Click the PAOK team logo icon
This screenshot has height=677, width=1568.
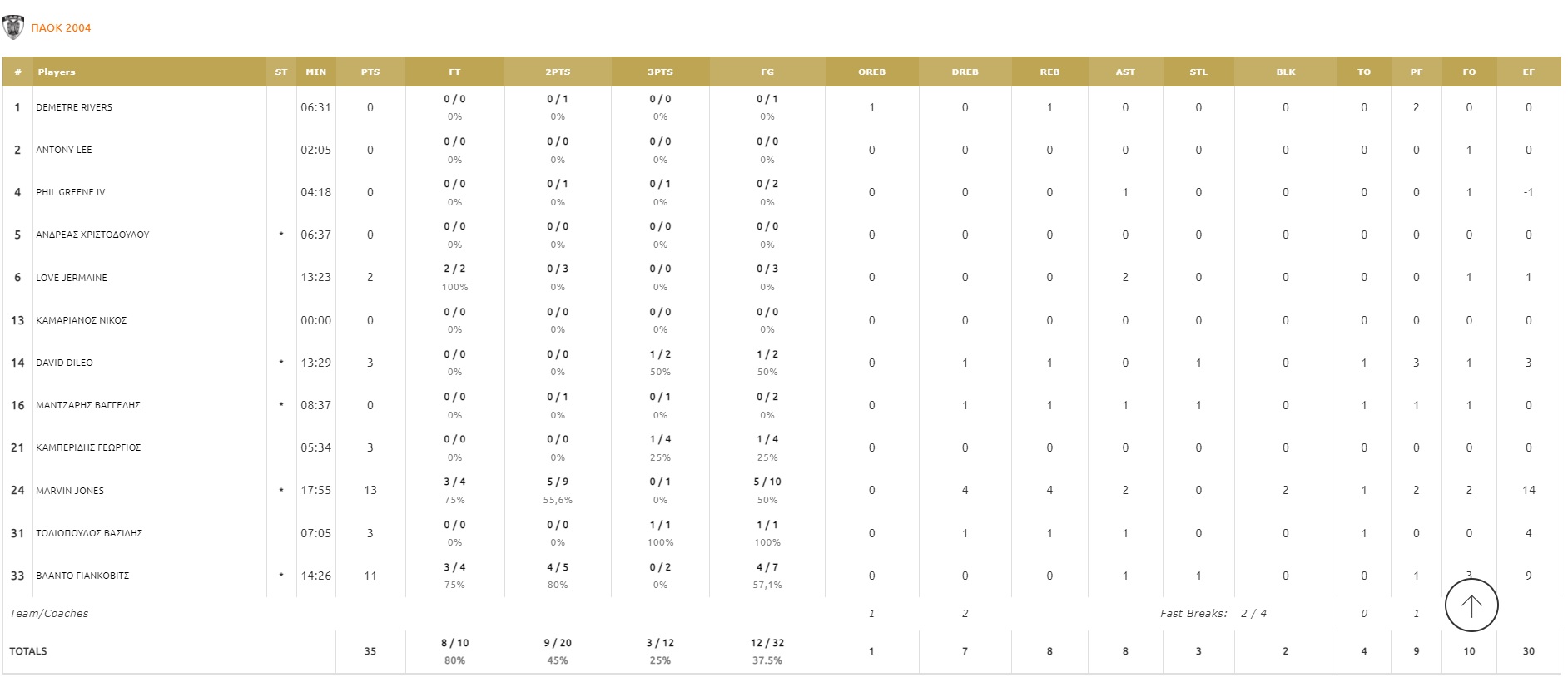click(13, 27)
